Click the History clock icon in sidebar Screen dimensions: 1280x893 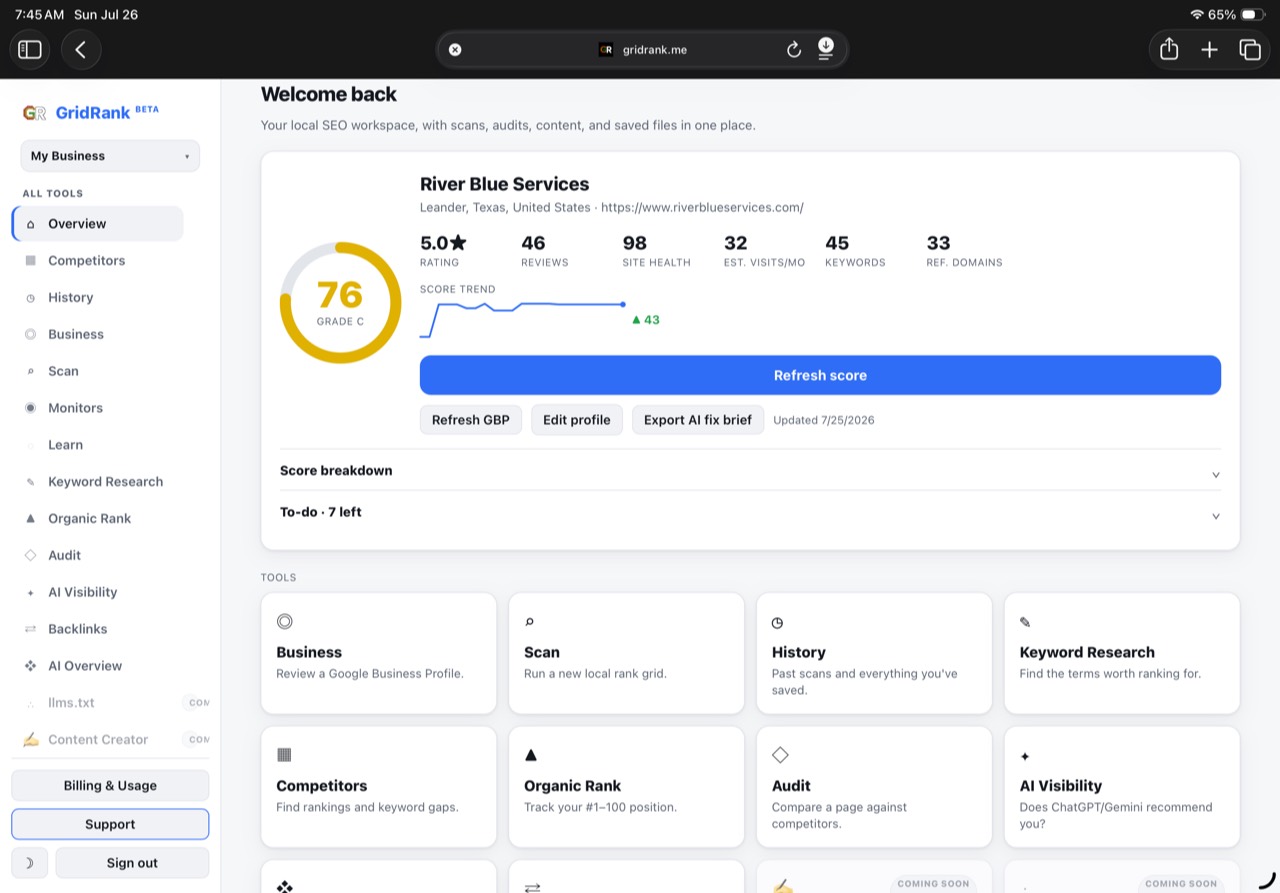point(30,298)
